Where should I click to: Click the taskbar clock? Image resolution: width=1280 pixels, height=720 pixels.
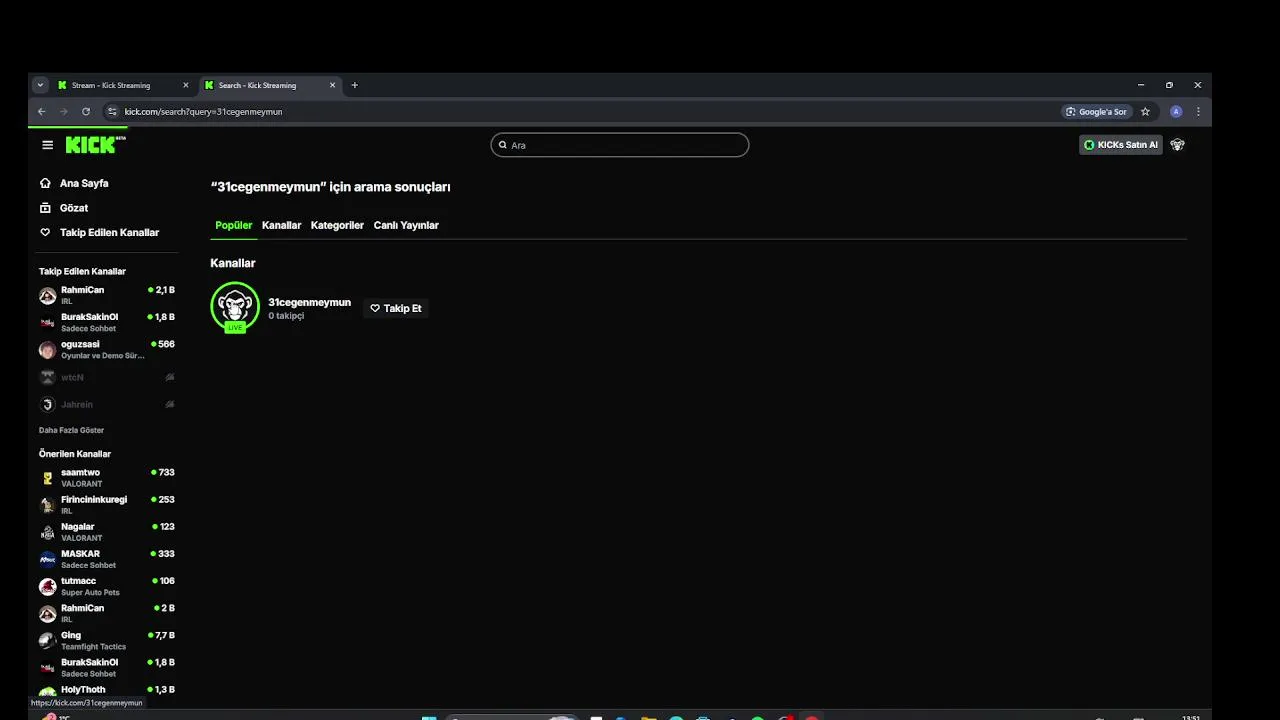(1190, 717)
